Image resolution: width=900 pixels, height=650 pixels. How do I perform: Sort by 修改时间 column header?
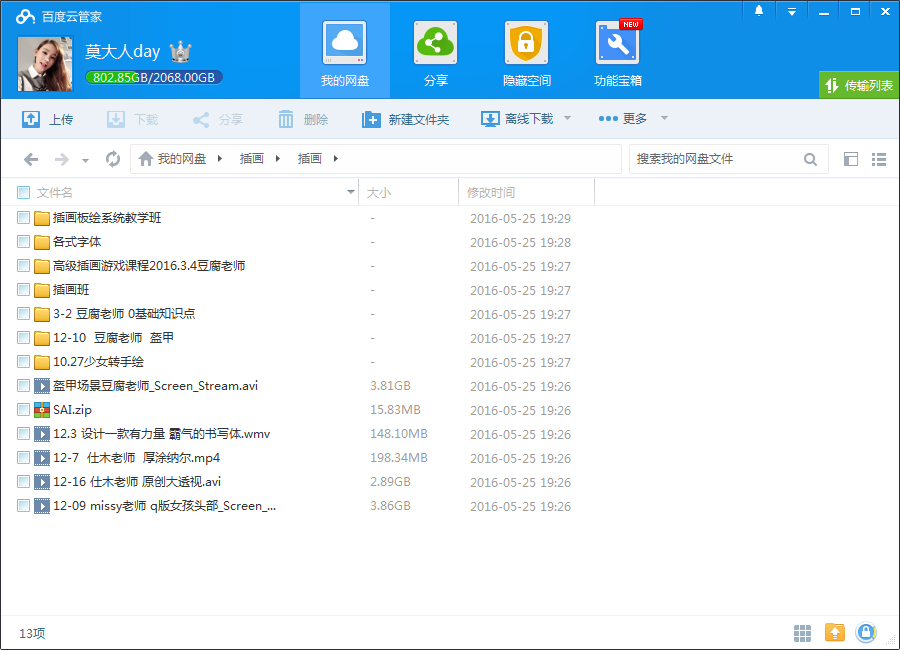[x=491, y=192]
